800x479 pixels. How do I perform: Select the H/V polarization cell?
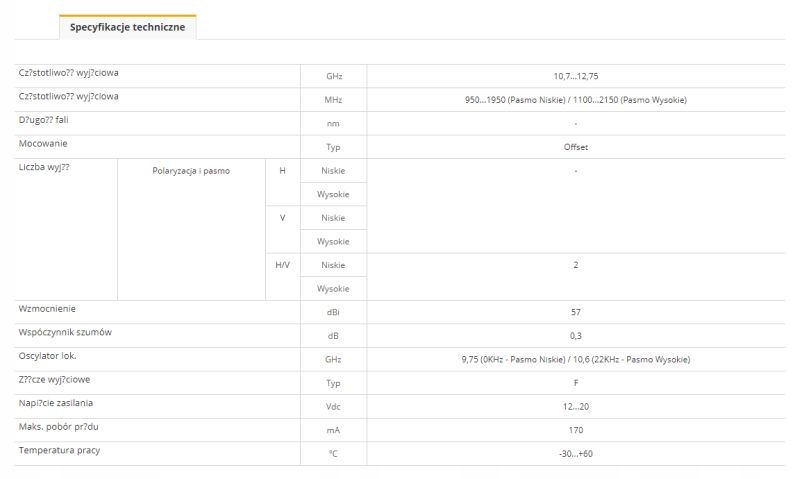[282, 265]
